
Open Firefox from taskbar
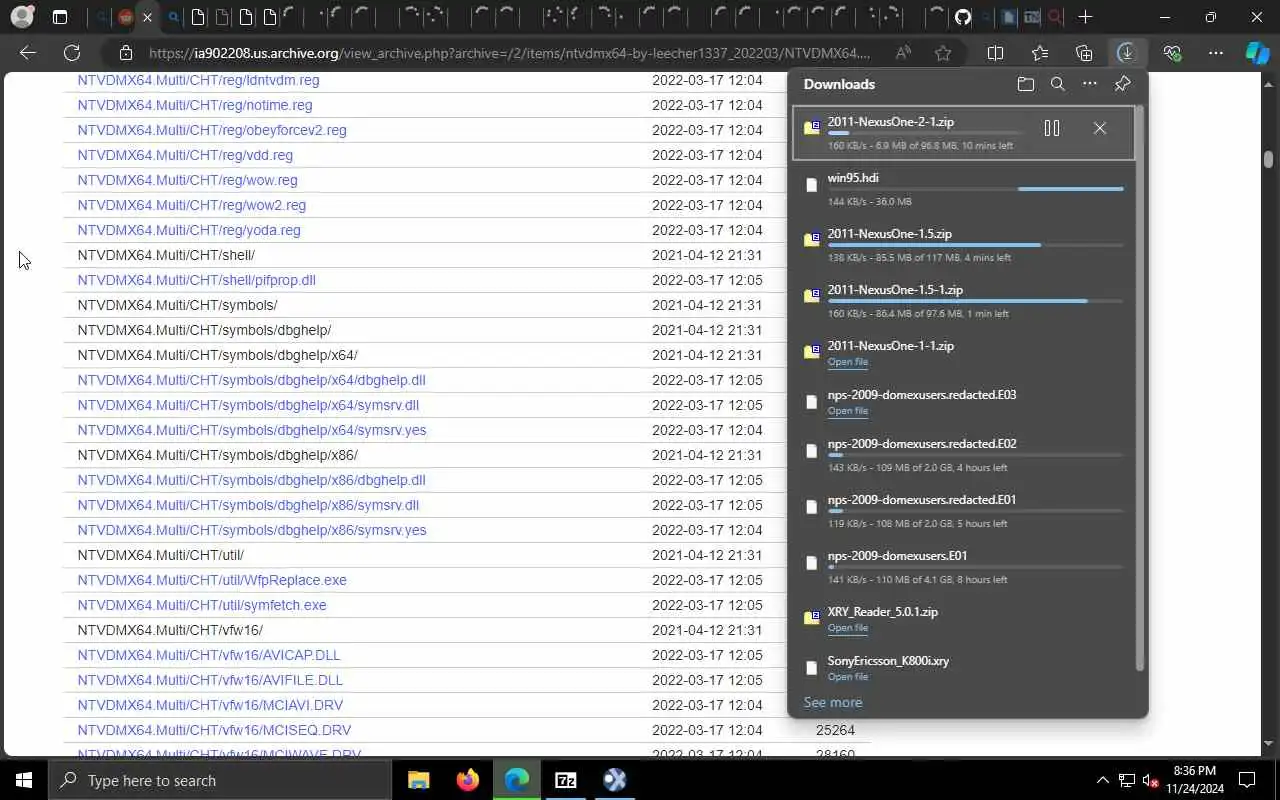click(x=467, y=780)
